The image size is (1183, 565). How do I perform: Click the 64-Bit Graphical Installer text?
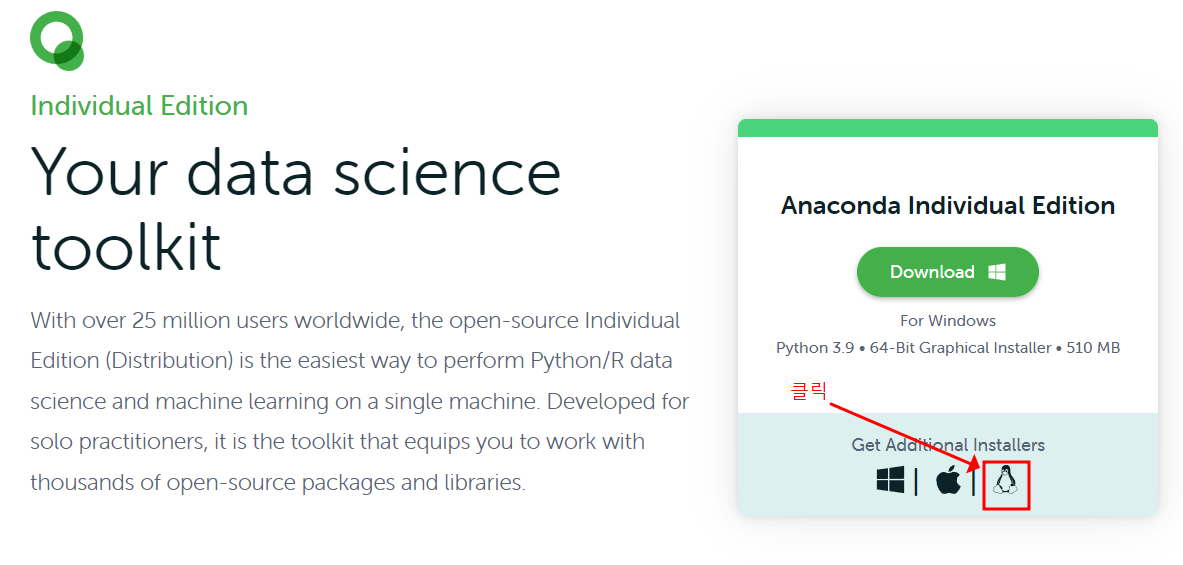pos(960,348)
